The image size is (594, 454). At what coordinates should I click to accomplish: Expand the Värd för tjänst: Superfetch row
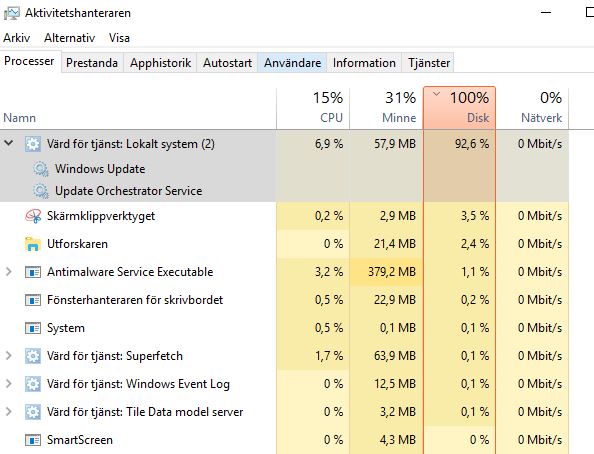(9, 355)
